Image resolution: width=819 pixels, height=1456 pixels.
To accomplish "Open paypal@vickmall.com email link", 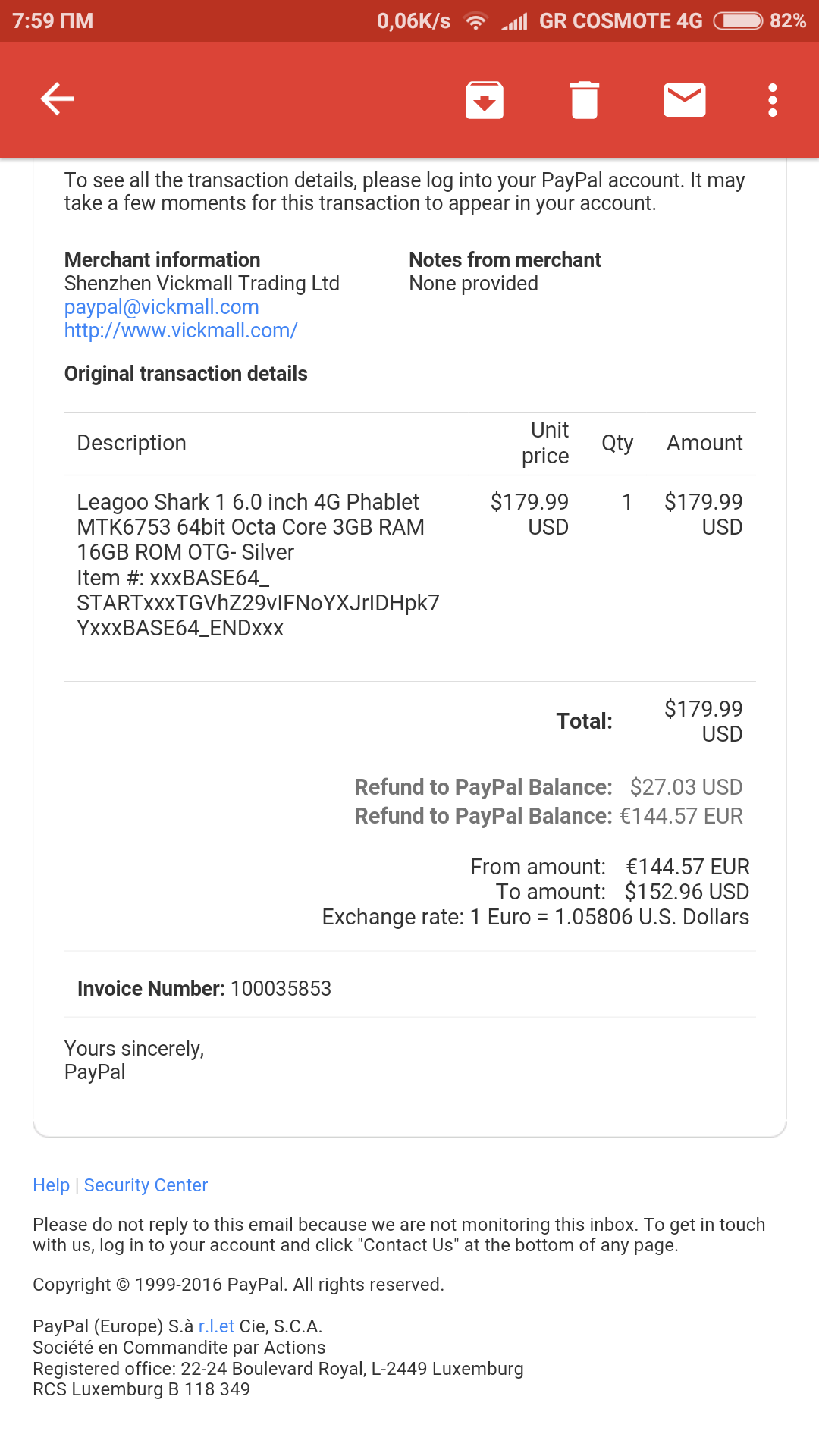I will [162, 307].
